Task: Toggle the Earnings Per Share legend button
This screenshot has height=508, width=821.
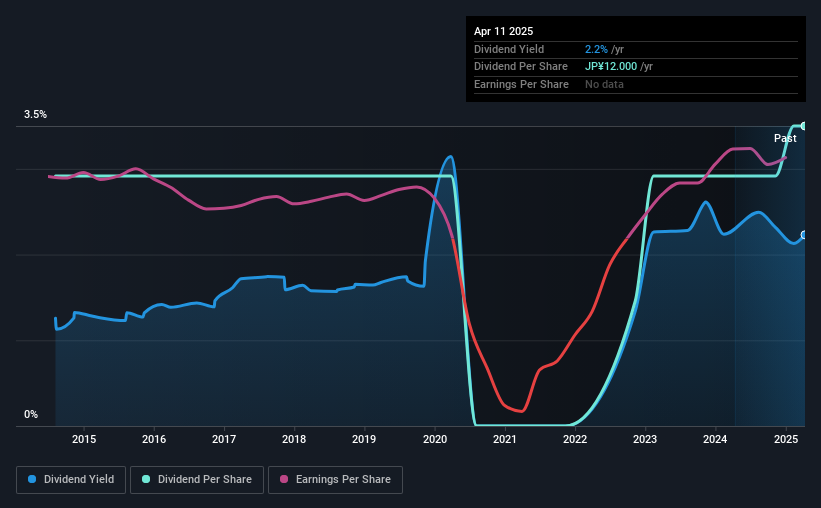Action: click(335, 480)
